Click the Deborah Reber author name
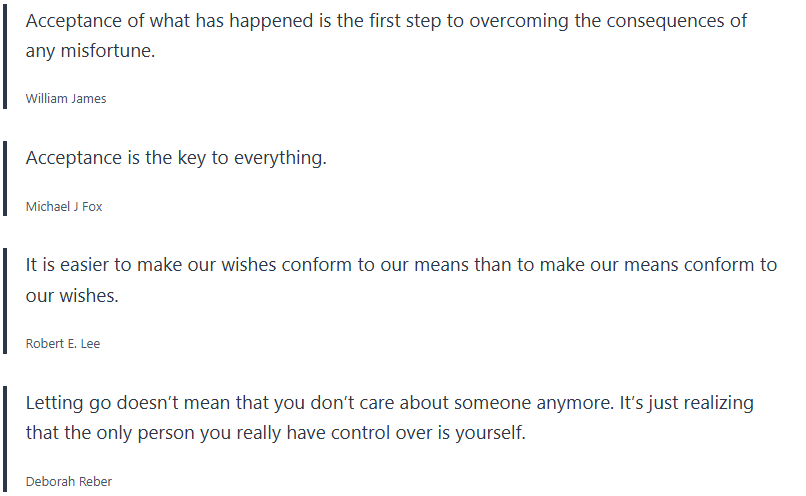This screenshot has width=806, height=496. pyautogui.click(x=69, y=481)
